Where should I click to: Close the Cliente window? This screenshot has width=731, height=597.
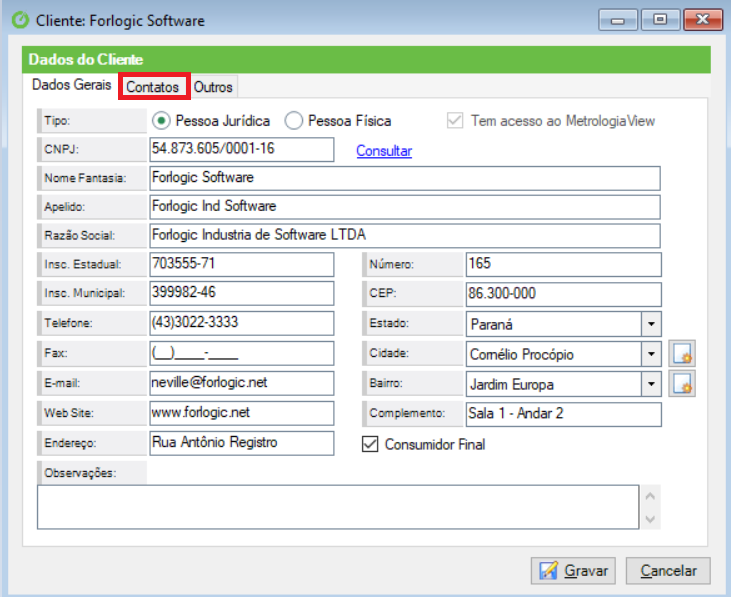[703, 20]
